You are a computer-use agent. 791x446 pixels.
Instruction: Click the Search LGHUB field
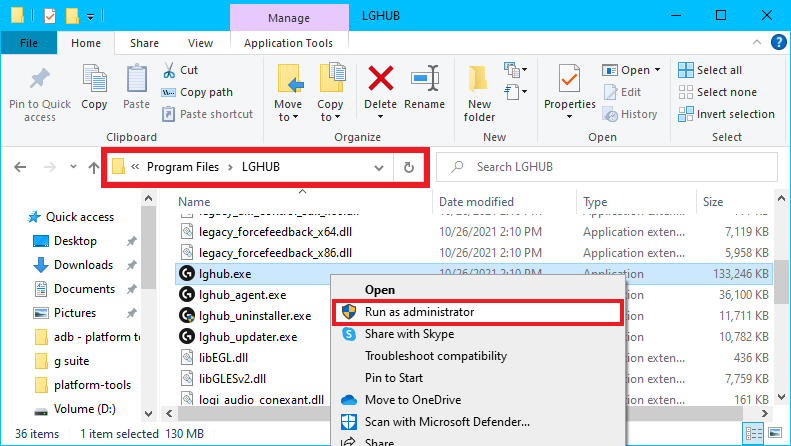607,167
